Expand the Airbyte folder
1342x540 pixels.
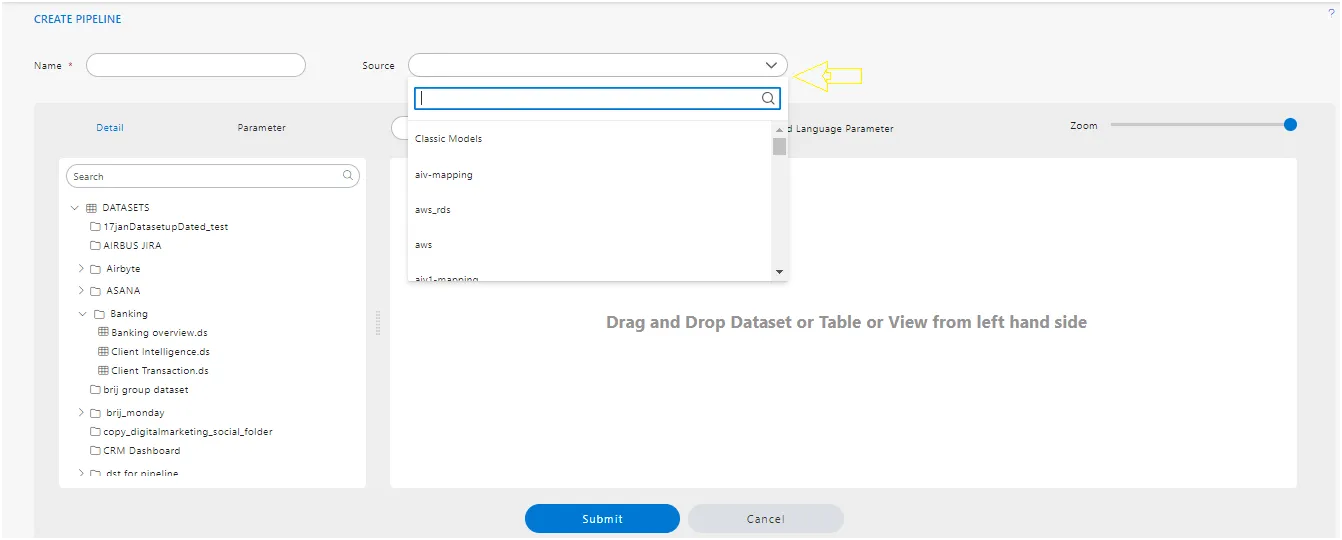pos(81,269)
